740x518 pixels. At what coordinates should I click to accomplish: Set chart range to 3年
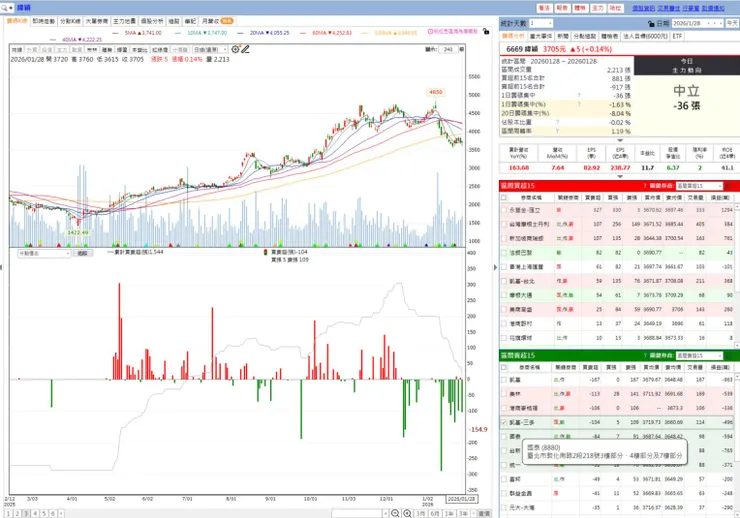coord(463,513)
